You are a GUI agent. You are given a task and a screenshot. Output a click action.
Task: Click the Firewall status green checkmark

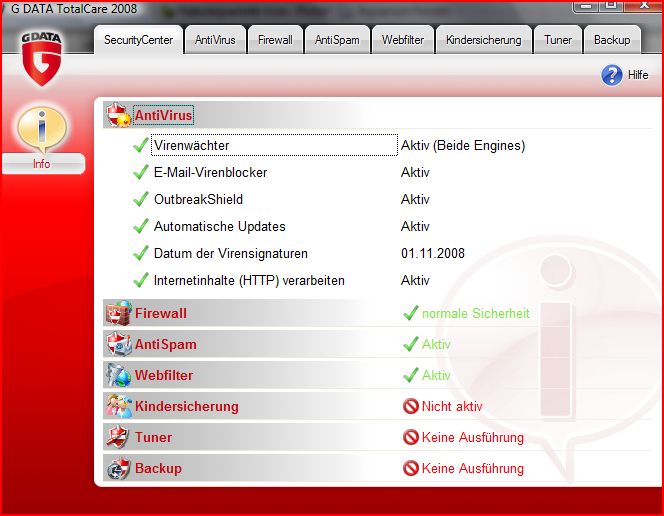(411, 313)
